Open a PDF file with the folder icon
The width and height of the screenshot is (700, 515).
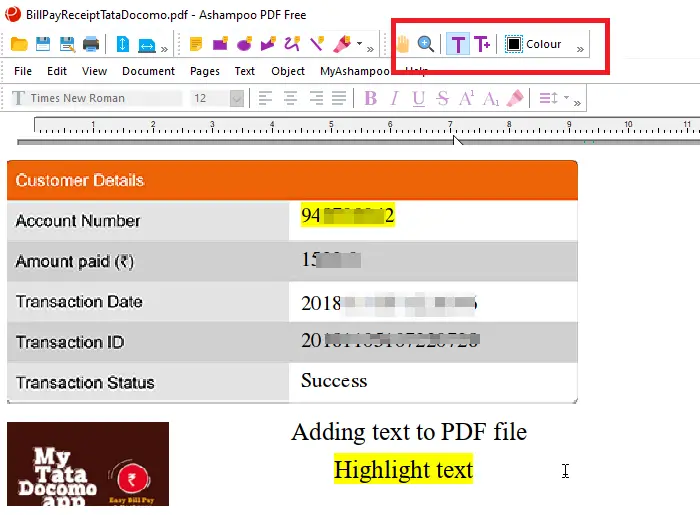pyautogui.click(x=19, y=44)
